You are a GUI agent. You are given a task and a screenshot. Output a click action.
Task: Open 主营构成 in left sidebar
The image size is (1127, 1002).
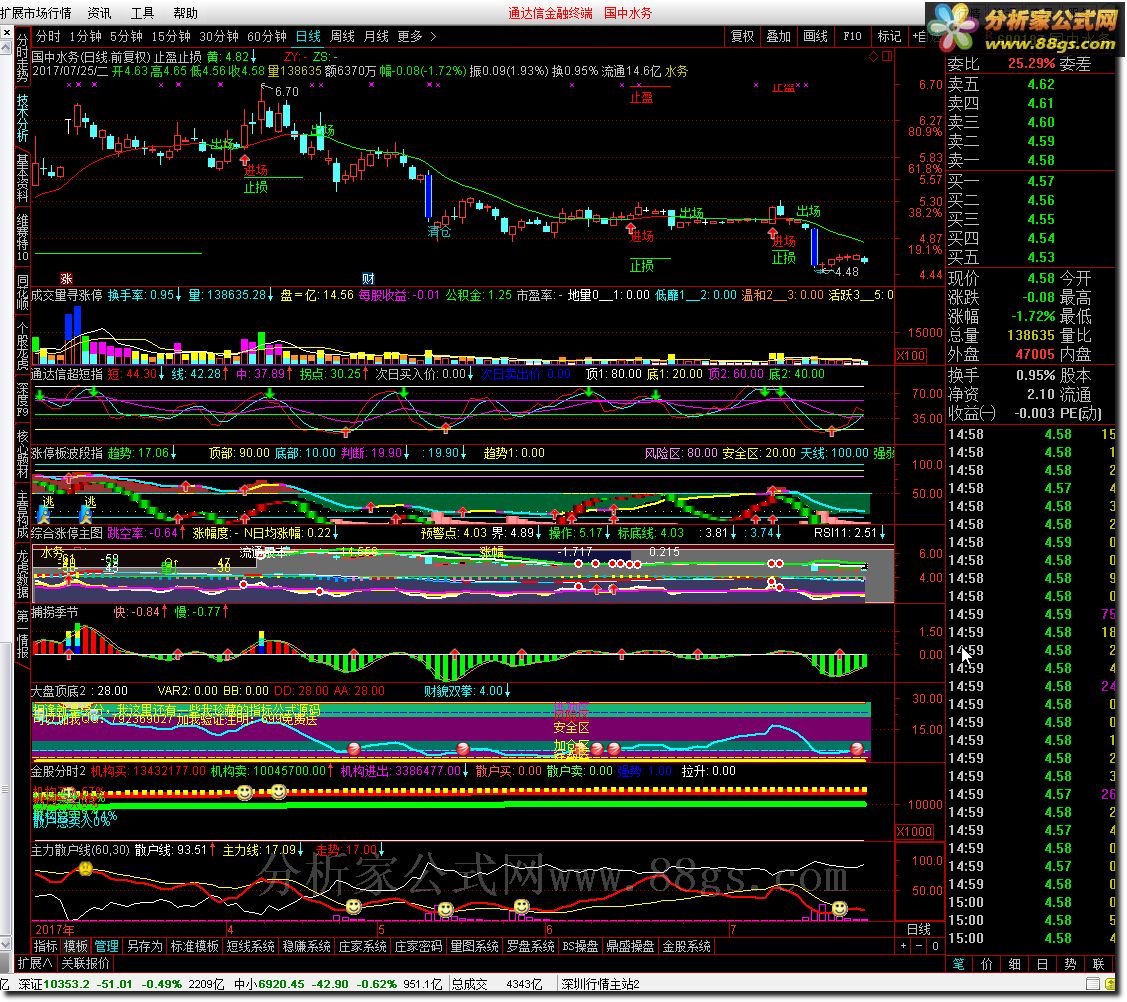coord(22,515)
